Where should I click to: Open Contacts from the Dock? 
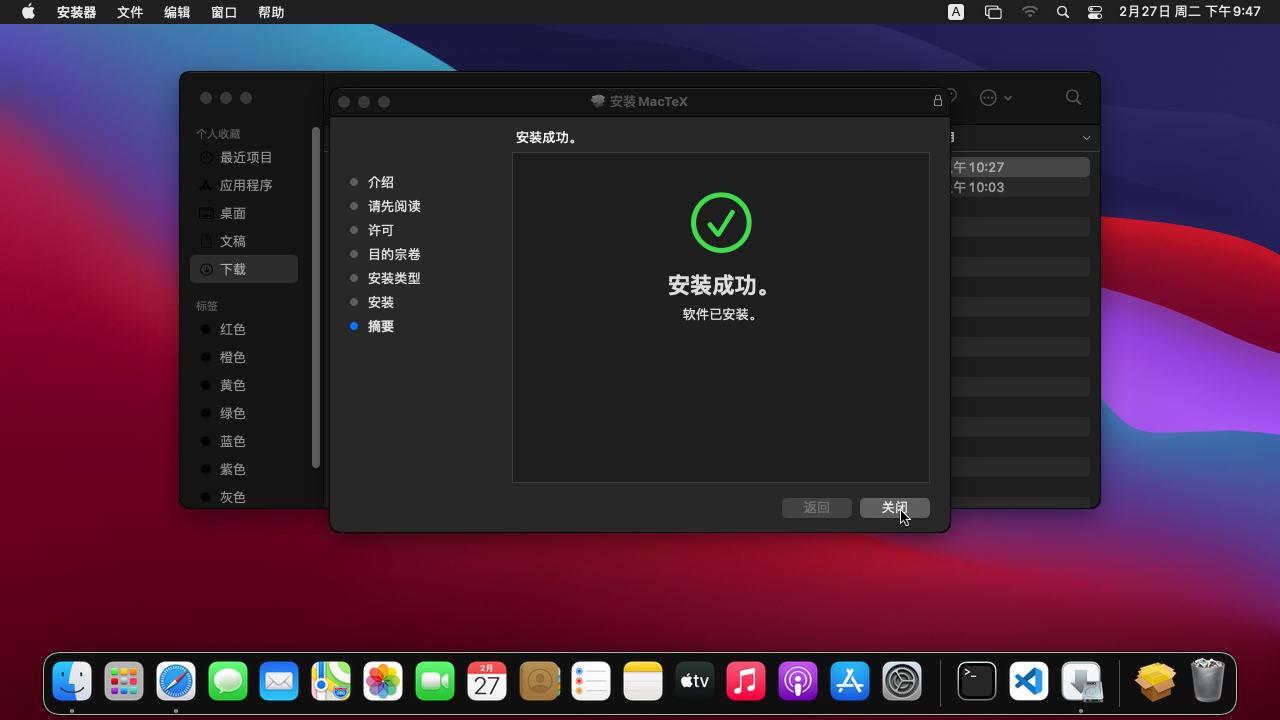click(x=539, y=682)
